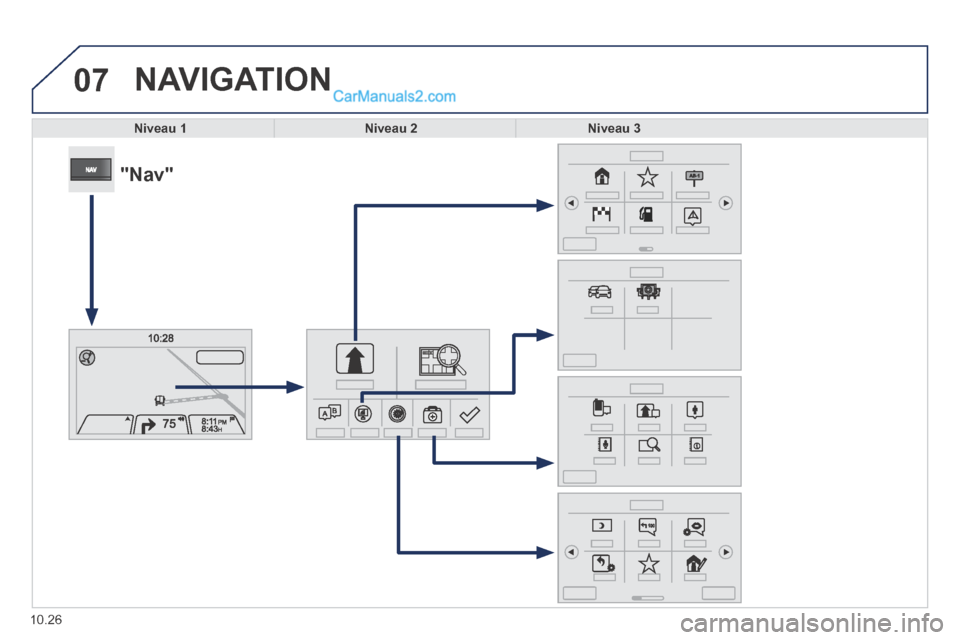Screen dimensions: 960x640
Task: Choose the traffic jam target icon
Action: click(x=648, y=292)
